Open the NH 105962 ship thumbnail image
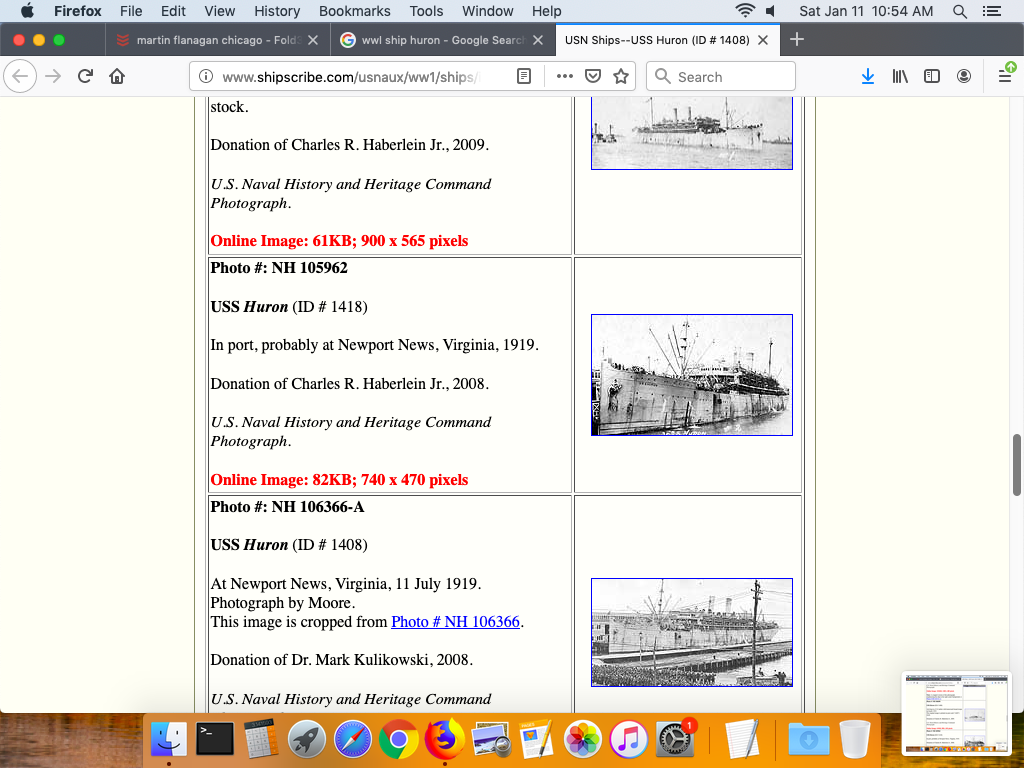1024x768 pixels. coord(691,375)
